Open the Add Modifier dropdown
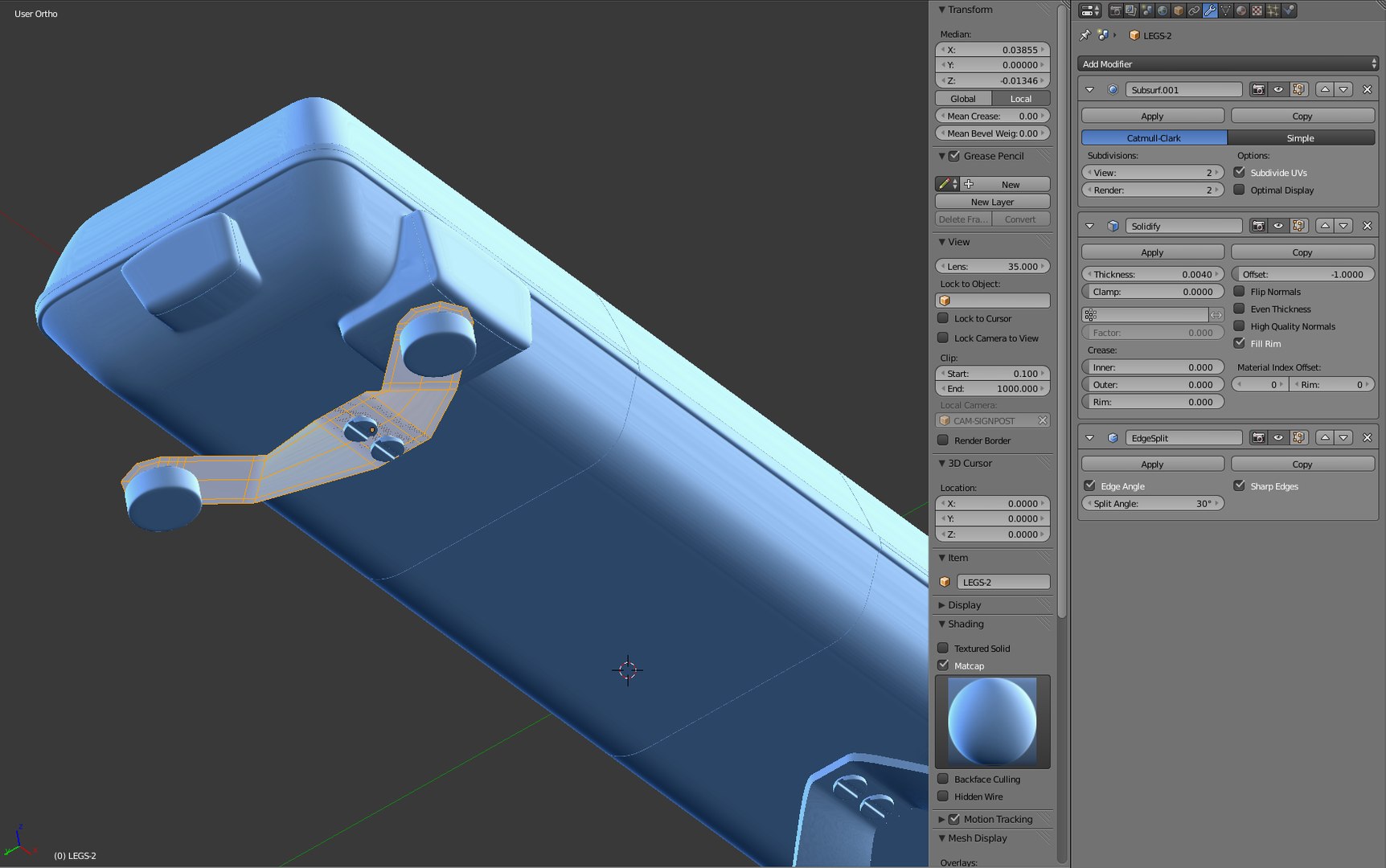1386x868 pixels. 1228,63
